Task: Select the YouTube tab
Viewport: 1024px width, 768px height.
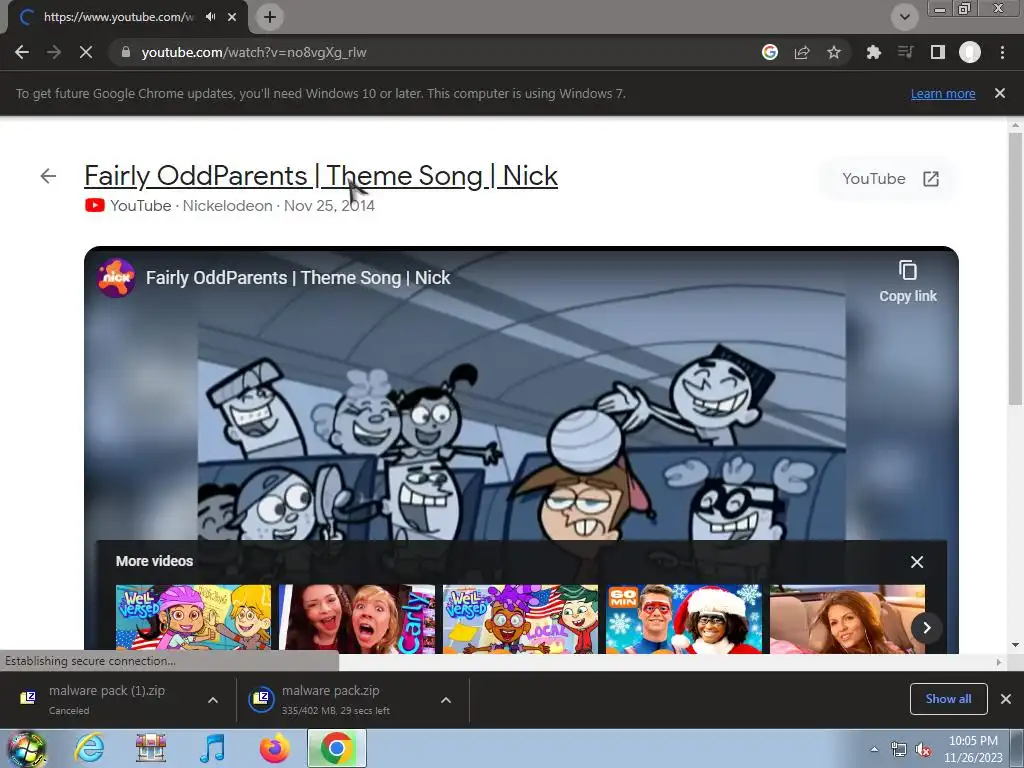Action: [118, 17]
